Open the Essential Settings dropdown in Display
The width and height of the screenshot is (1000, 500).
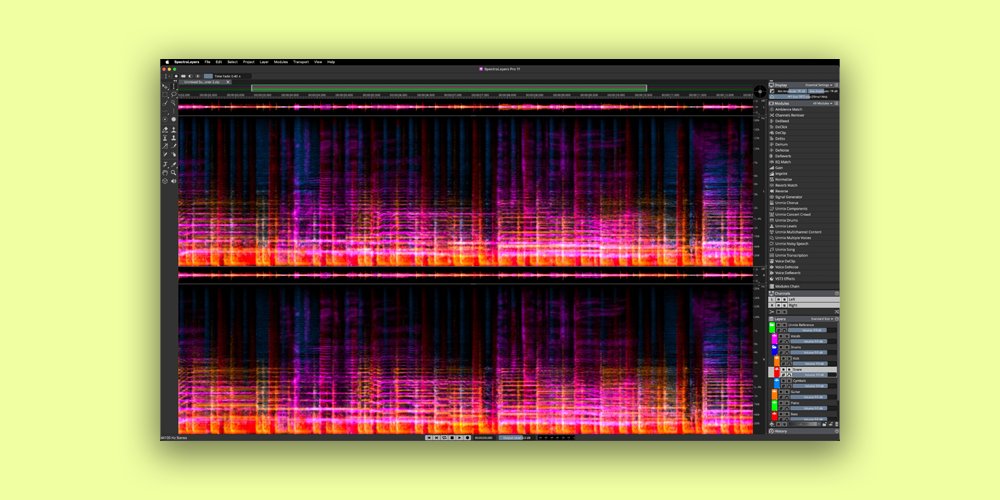pos(819,85)
